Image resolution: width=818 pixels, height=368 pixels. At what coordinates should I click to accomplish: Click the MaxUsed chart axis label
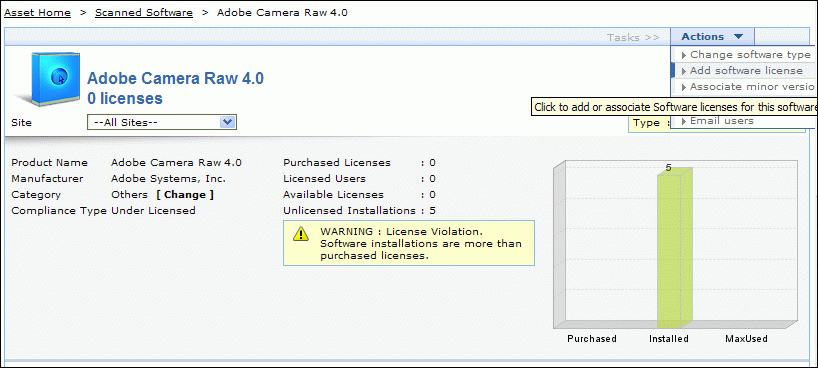pyautogui.click(x=747, y=339)
